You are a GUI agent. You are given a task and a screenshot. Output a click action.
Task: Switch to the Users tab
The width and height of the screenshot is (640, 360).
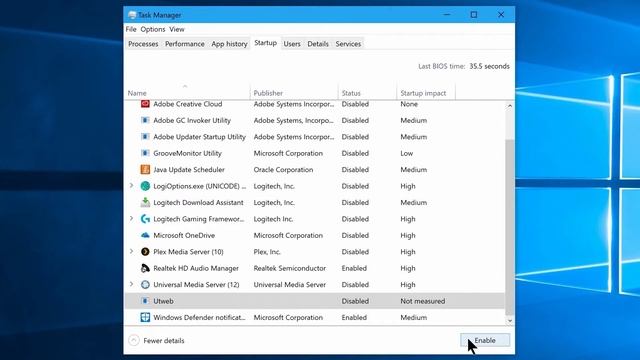pos(292,44)
